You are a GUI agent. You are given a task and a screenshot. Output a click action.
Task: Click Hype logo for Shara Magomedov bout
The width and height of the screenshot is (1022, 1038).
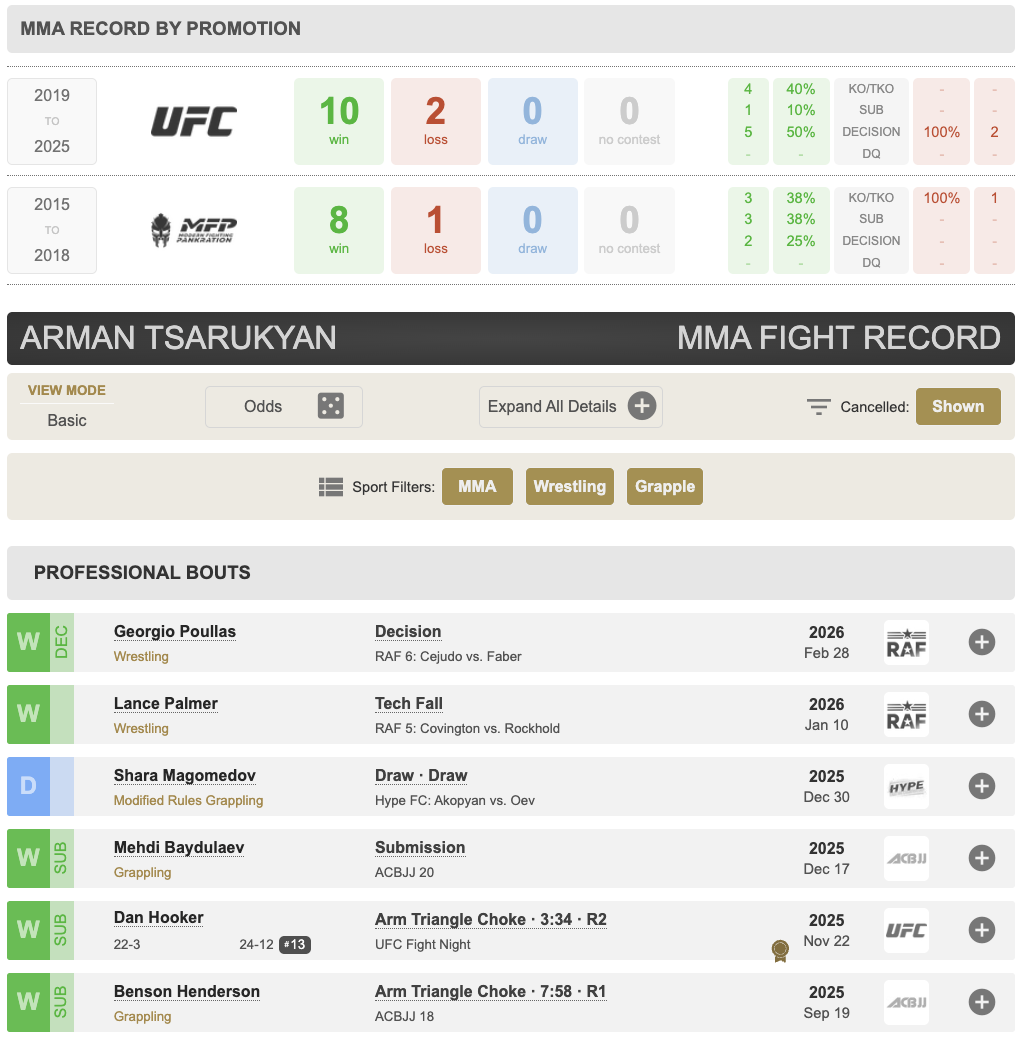pos(906,787)
